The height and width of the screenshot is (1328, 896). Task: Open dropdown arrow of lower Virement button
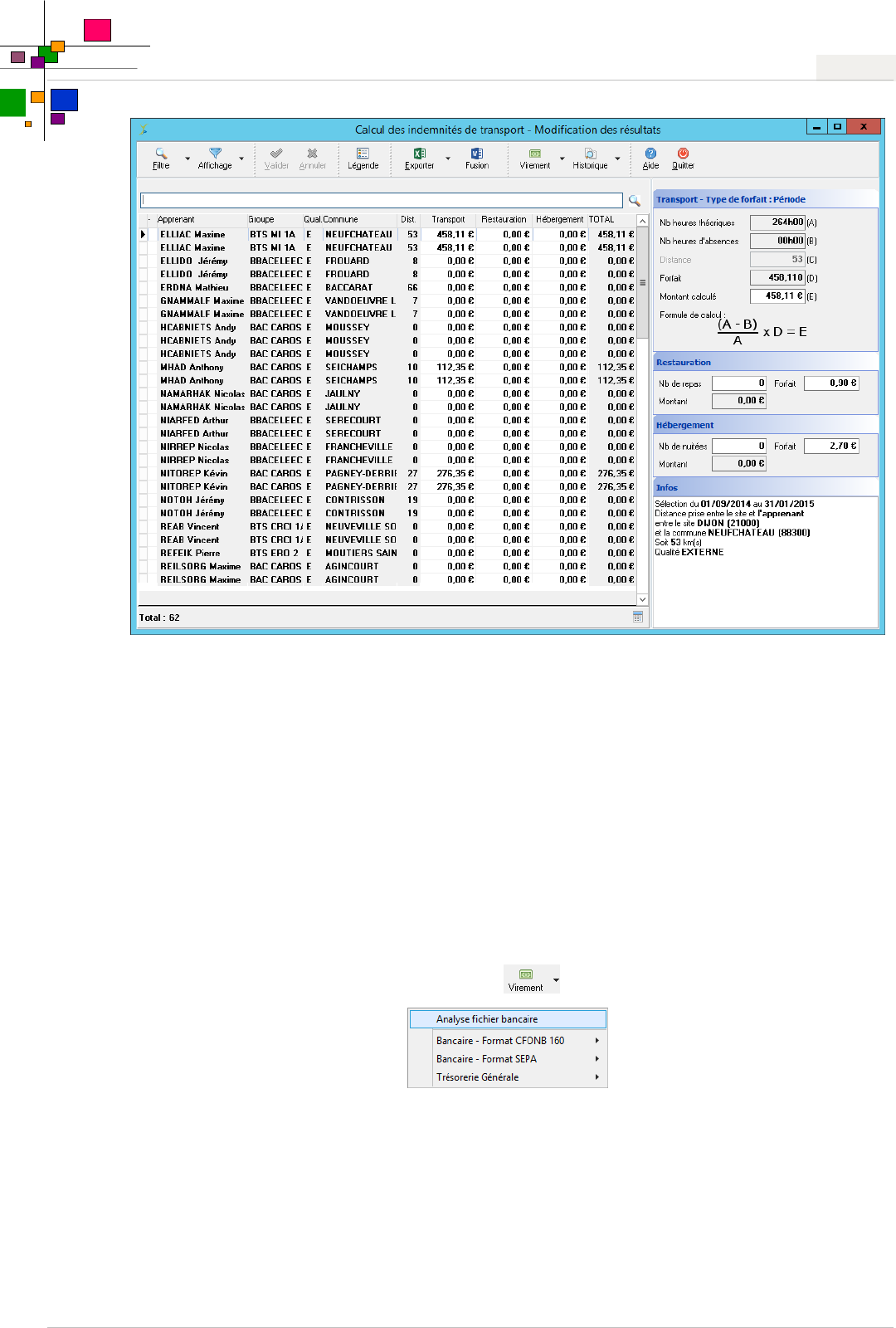556,979
